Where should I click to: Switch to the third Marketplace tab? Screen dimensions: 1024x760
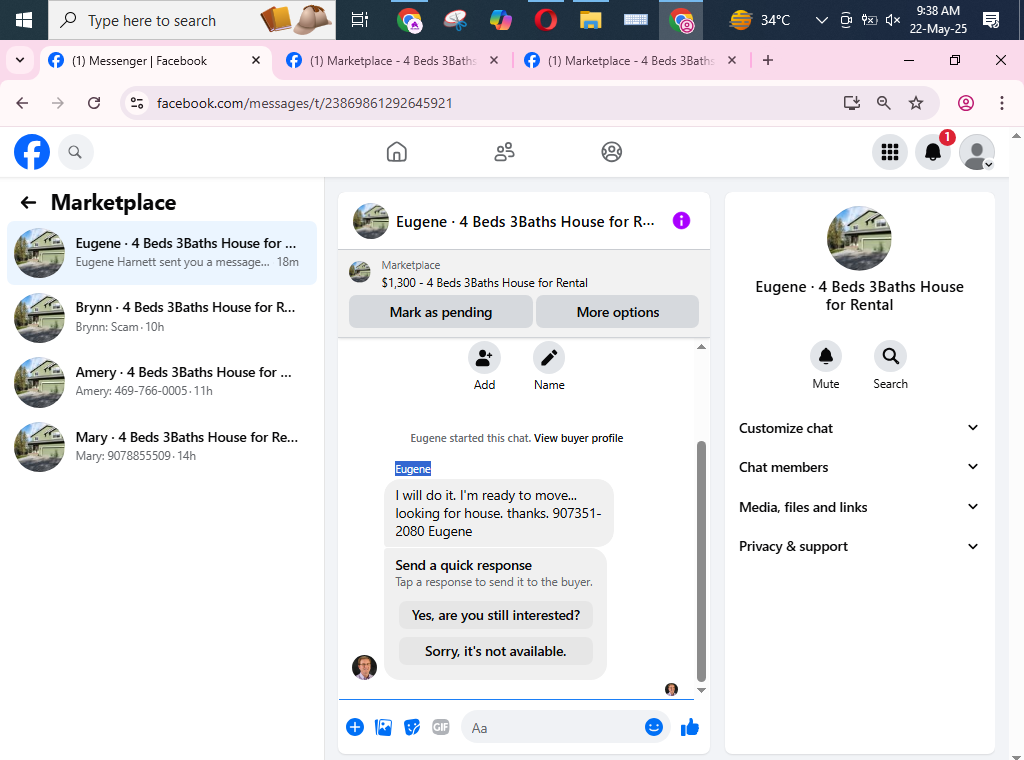click(x=630, y=61)
